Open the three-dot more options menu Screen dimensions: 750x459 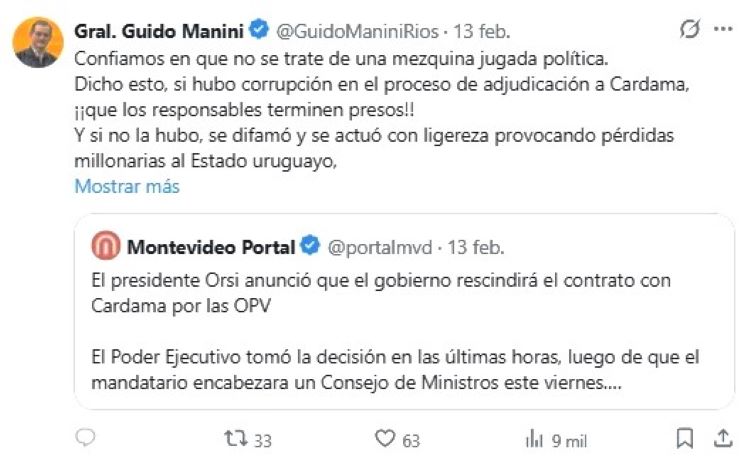(723, 29)
